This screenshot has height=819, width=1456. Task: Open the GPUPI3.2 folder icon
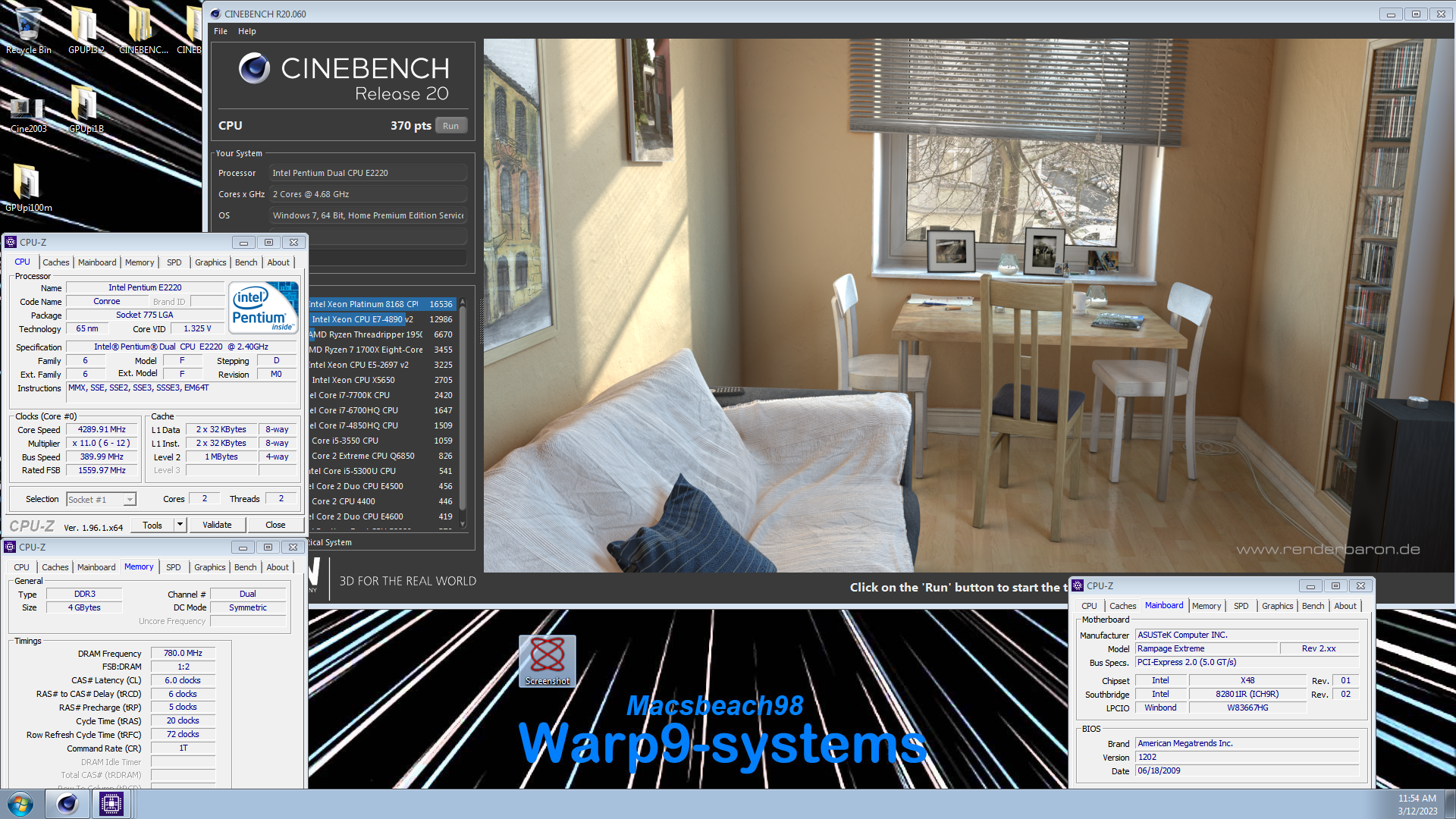pos(86,30)
